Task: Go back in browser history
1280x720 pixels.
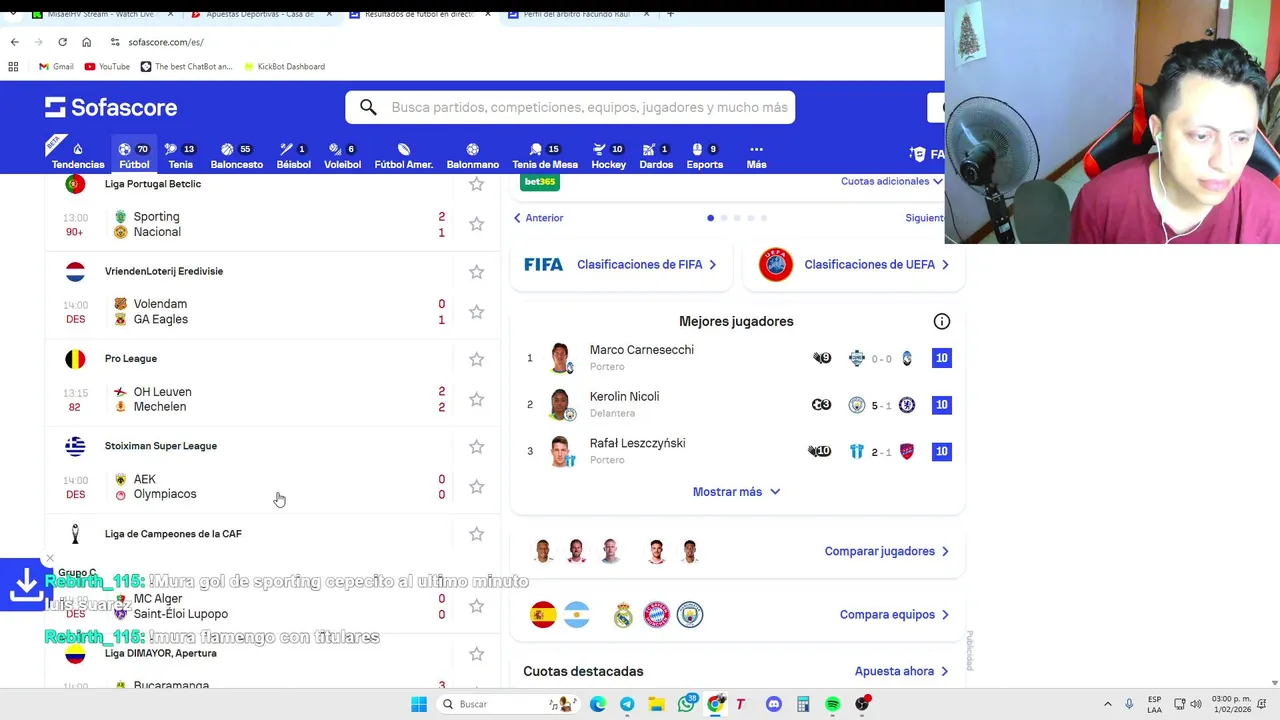Action: tap(14, 42)
